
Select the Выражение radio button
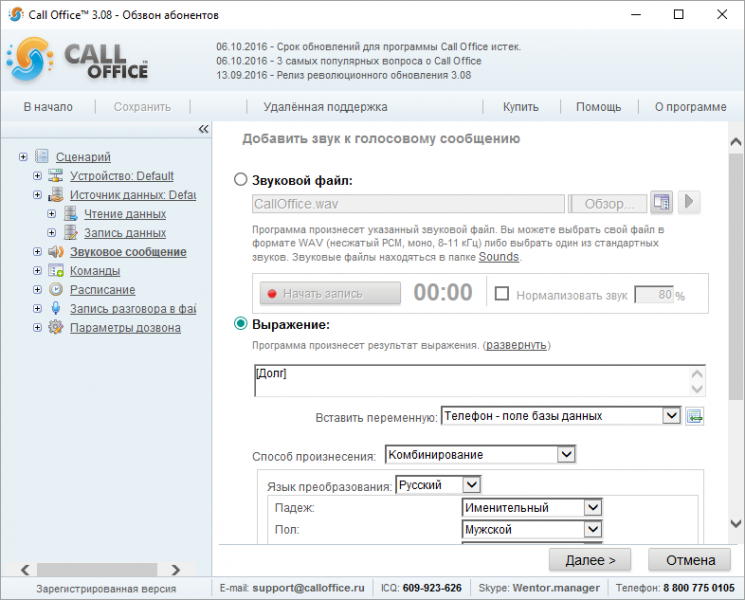(x=240, y=324)
